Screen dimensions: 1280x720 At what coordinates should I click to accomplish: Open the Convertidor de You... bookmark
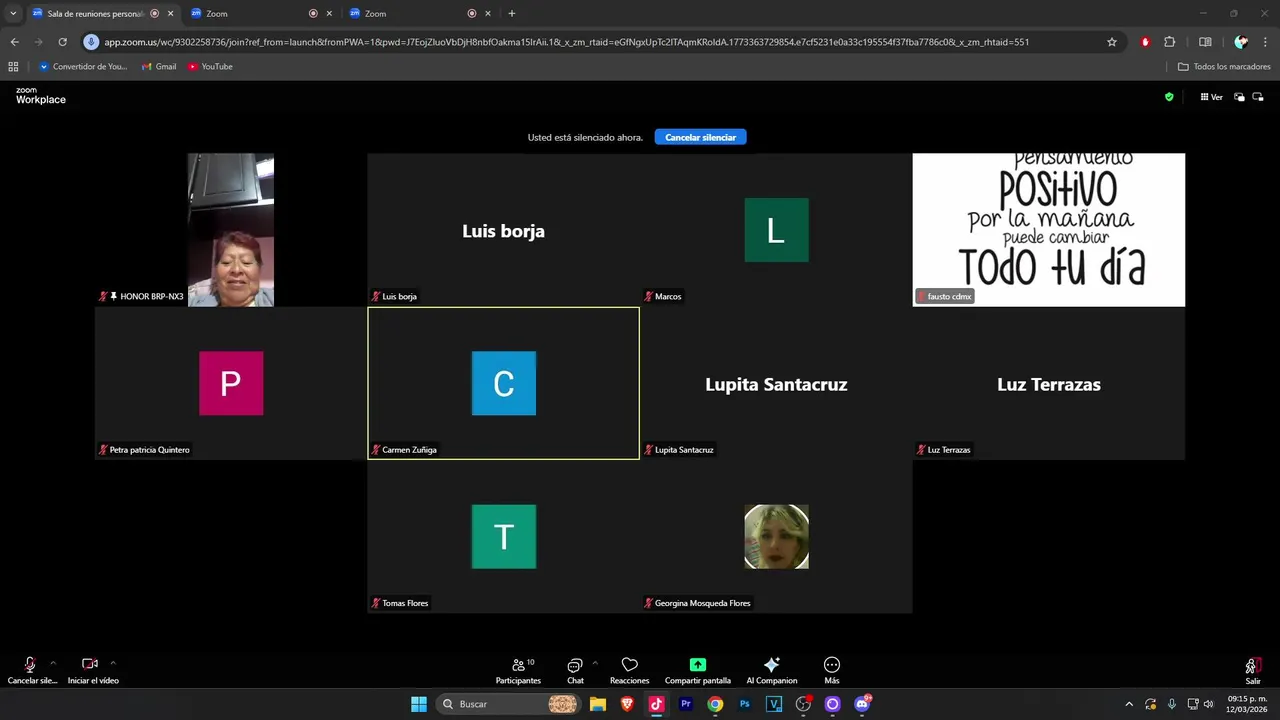point(83,67)
